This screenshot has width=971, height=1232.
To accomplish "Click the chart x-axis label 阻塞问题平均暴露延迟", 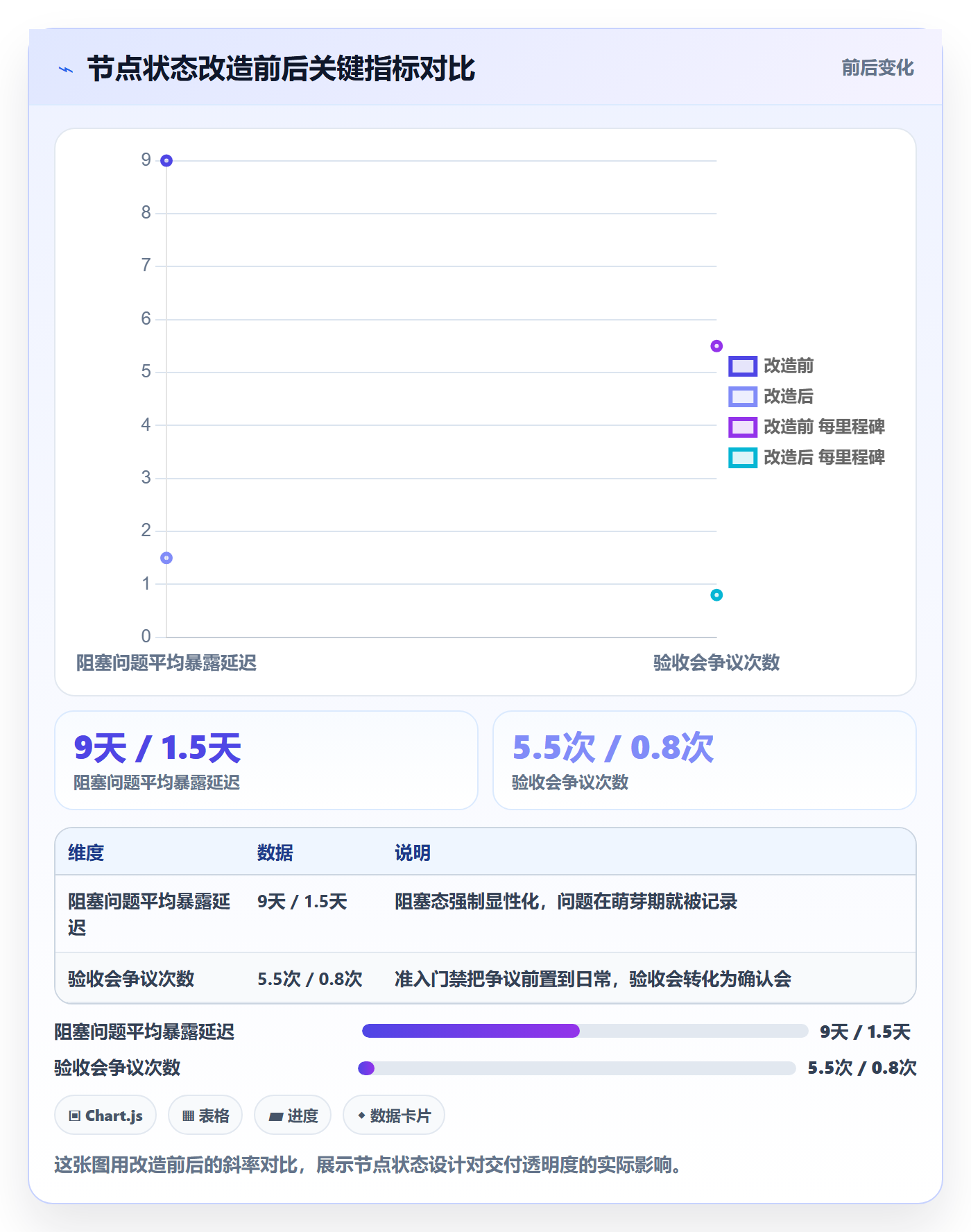I will point(166,662).
